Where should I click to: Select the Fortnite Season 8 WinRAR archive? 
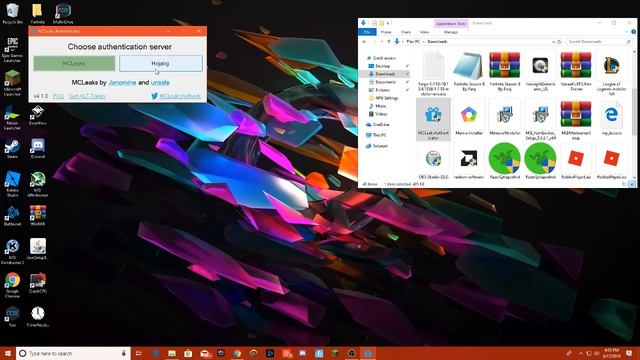(504, 71)
